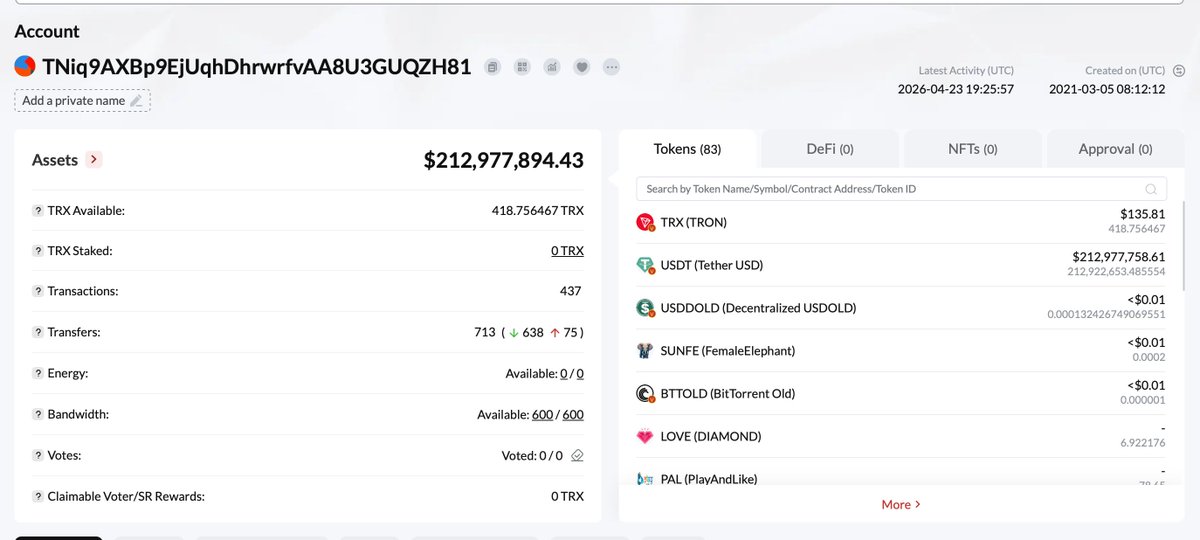Click the Account page heading
The height and width of the screenshot is (540, 1200).
pos(47,32)
